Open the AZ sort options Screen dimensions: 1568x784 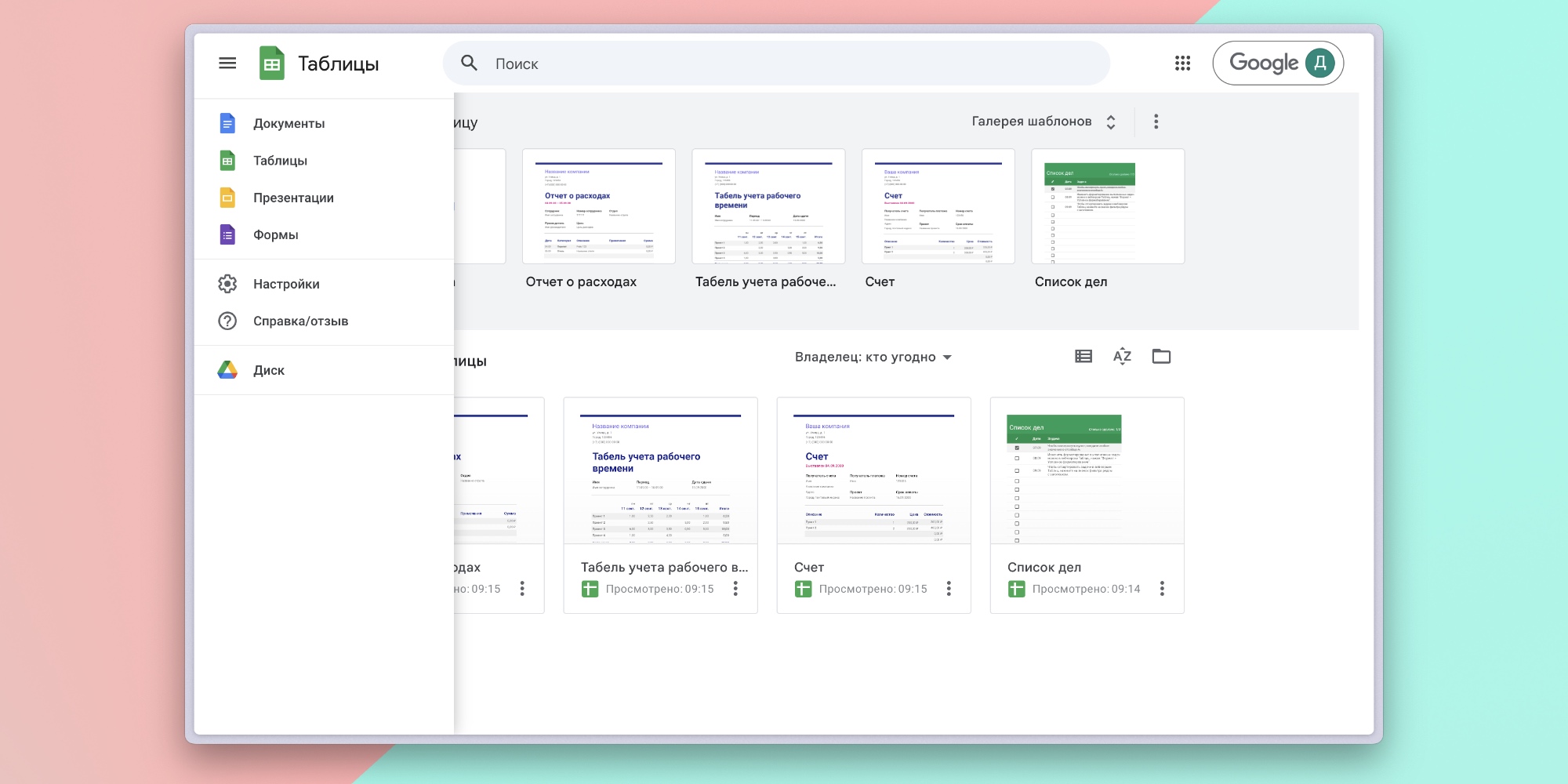tap(1122, 357)
